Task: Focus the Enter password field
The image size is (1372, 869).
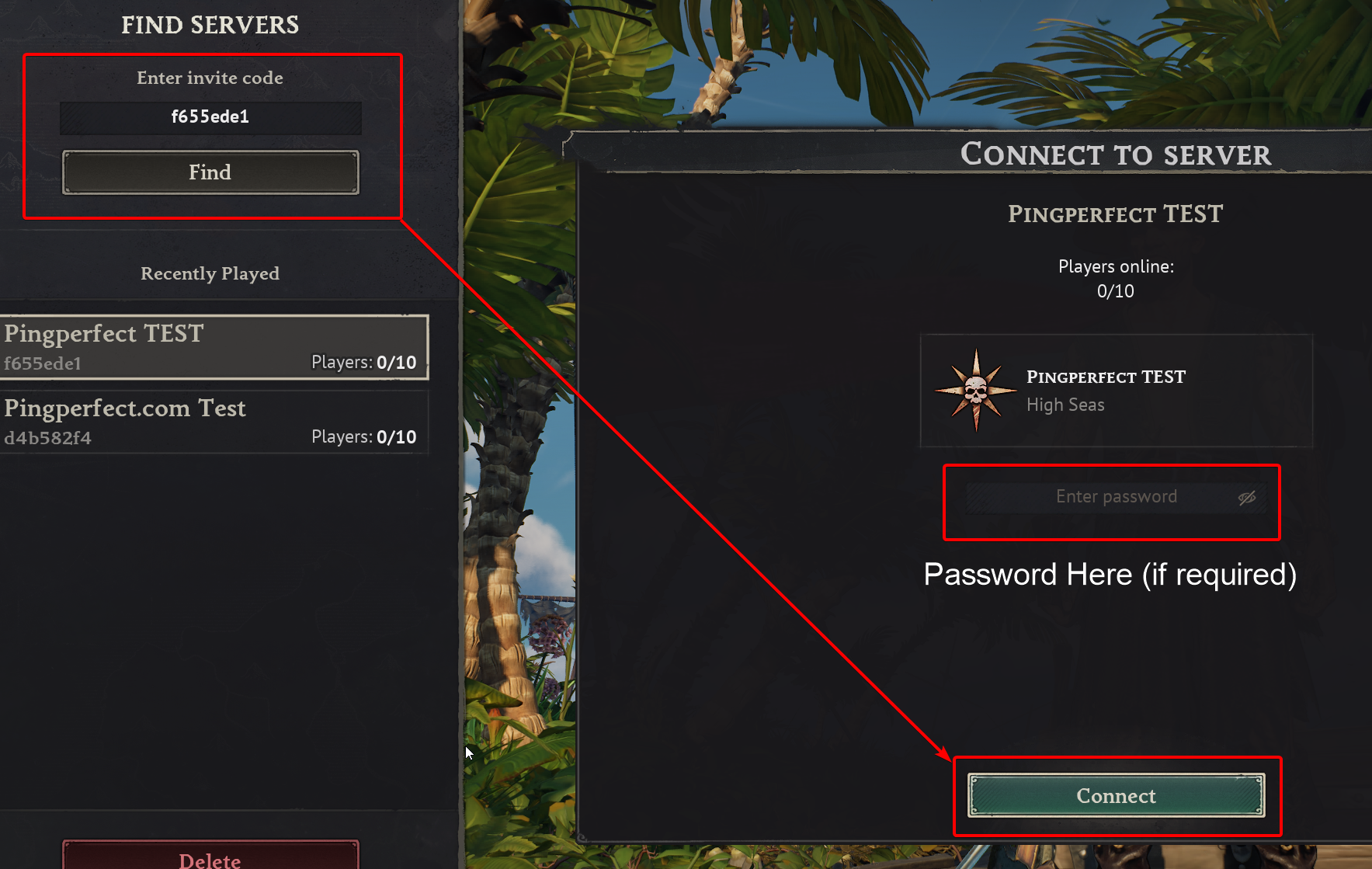Action: [1116, 497]
